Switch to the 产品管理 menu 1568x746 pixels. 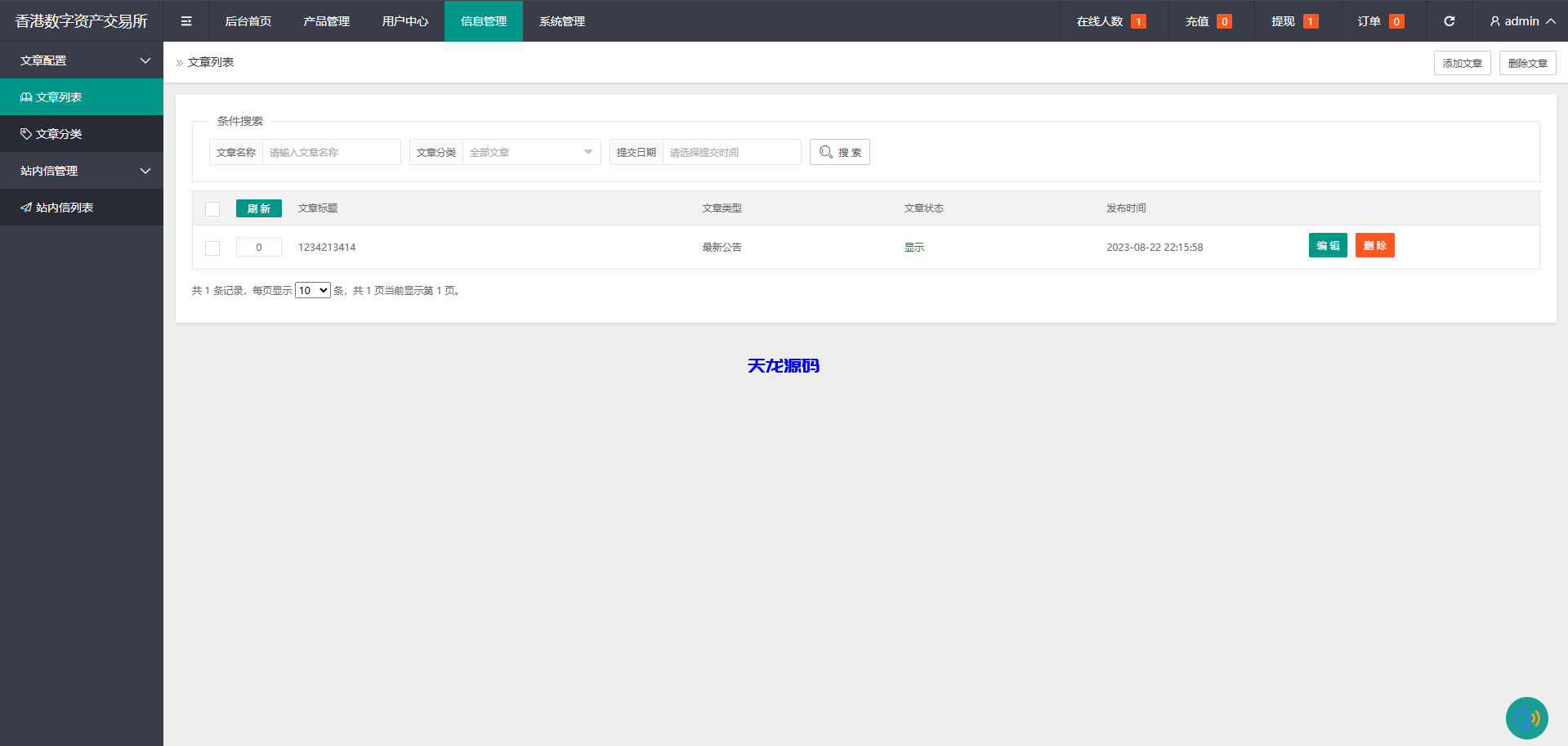point(326,21)
